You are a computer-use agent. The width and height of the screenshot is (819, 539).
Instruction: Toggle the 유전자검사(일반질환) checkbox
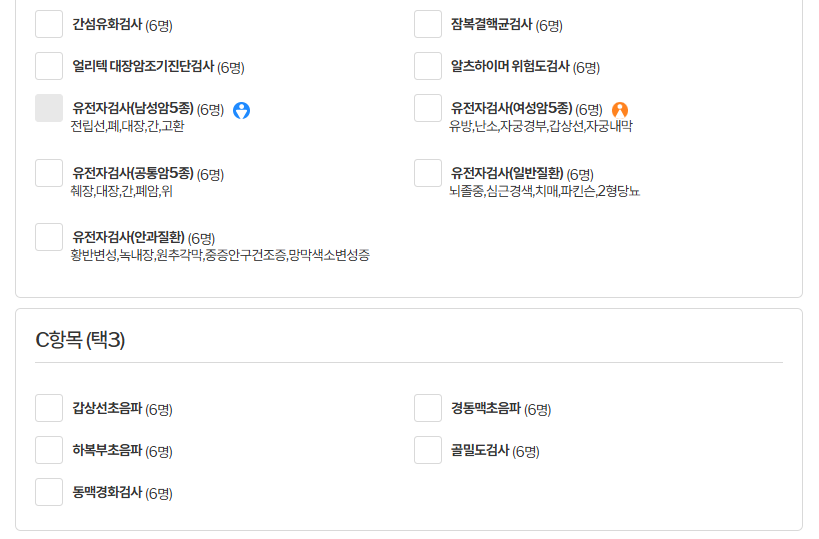pyautogui.click(x=428, y=173)
